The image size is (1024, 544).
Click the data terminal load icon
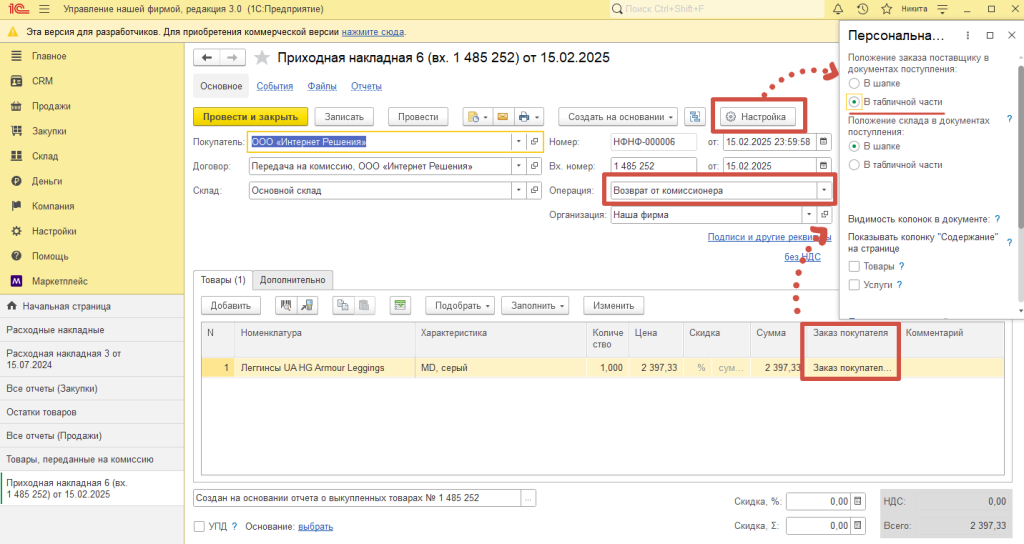pyautogui.click(x=307, y=306)
